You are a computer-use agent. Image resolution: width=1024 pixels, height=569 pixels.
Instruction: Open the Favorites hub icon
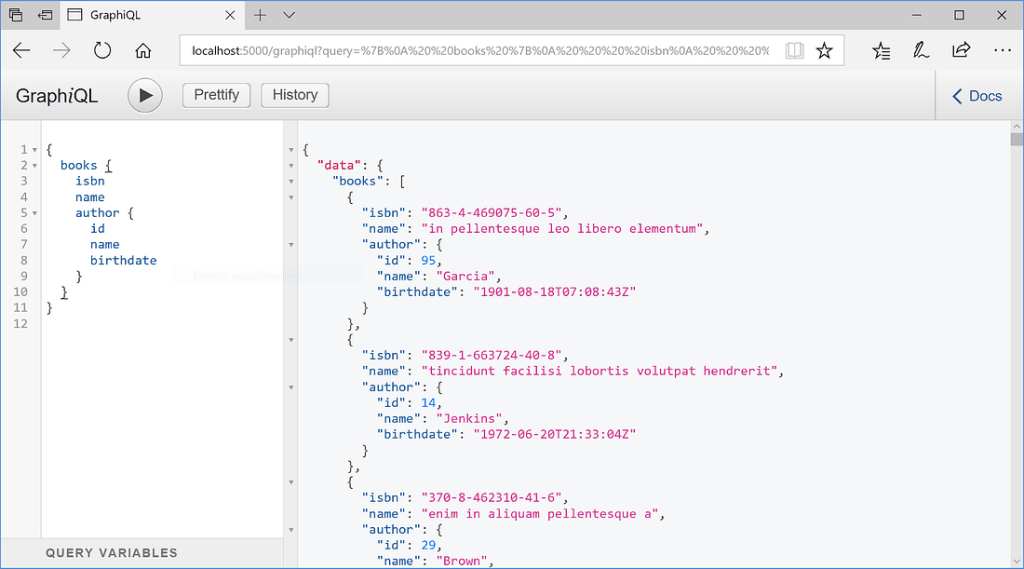point(881,51)
